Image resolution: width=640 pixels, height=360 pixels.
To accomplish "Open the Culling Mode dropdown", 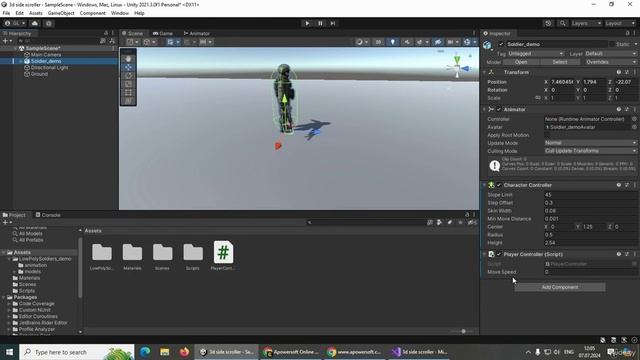I will 590,151.
